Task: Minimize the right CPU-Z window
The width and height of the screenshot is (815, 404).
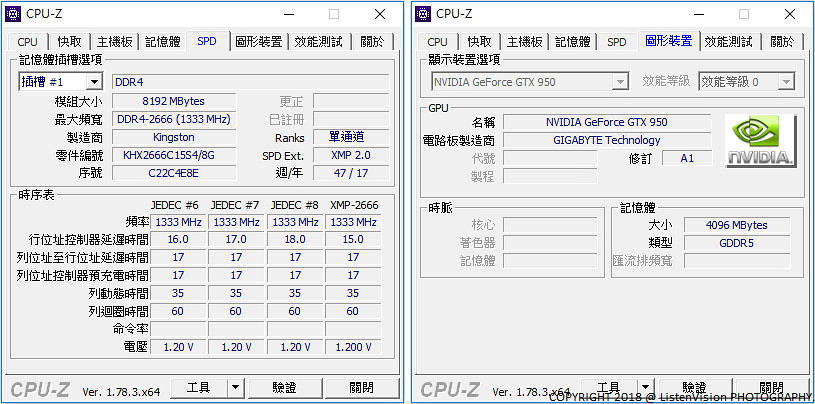Action: point(698,14)
